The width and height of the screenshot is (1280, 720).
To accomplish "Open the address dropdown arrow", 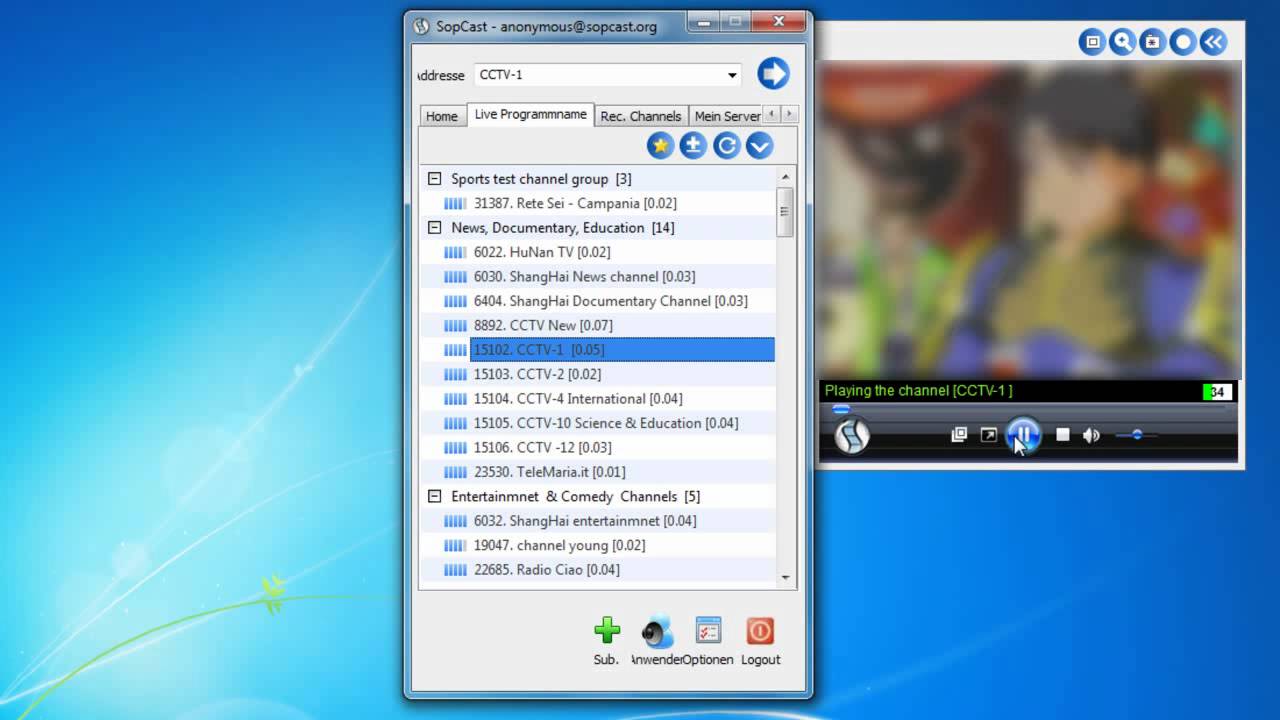I will pos(732,75).
